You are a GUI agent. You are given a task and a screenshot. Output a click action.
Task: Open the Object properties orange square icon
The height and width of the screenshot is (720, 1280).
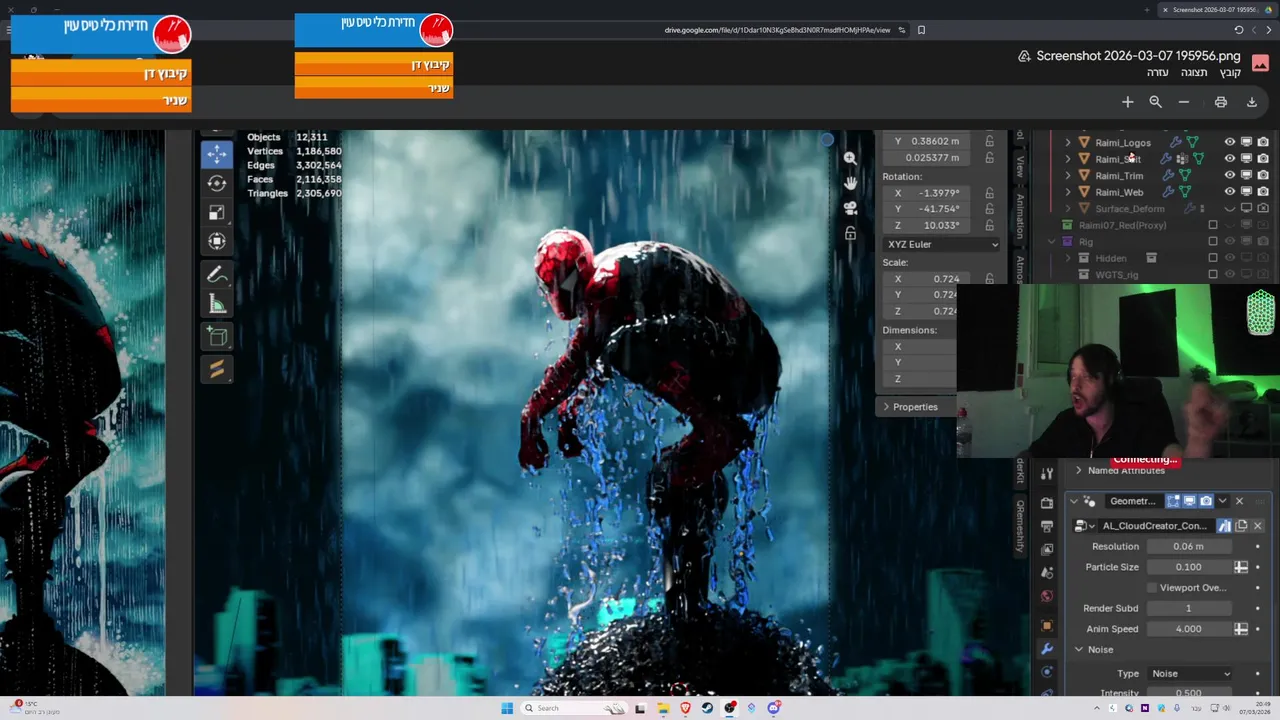coord(1047,625)
